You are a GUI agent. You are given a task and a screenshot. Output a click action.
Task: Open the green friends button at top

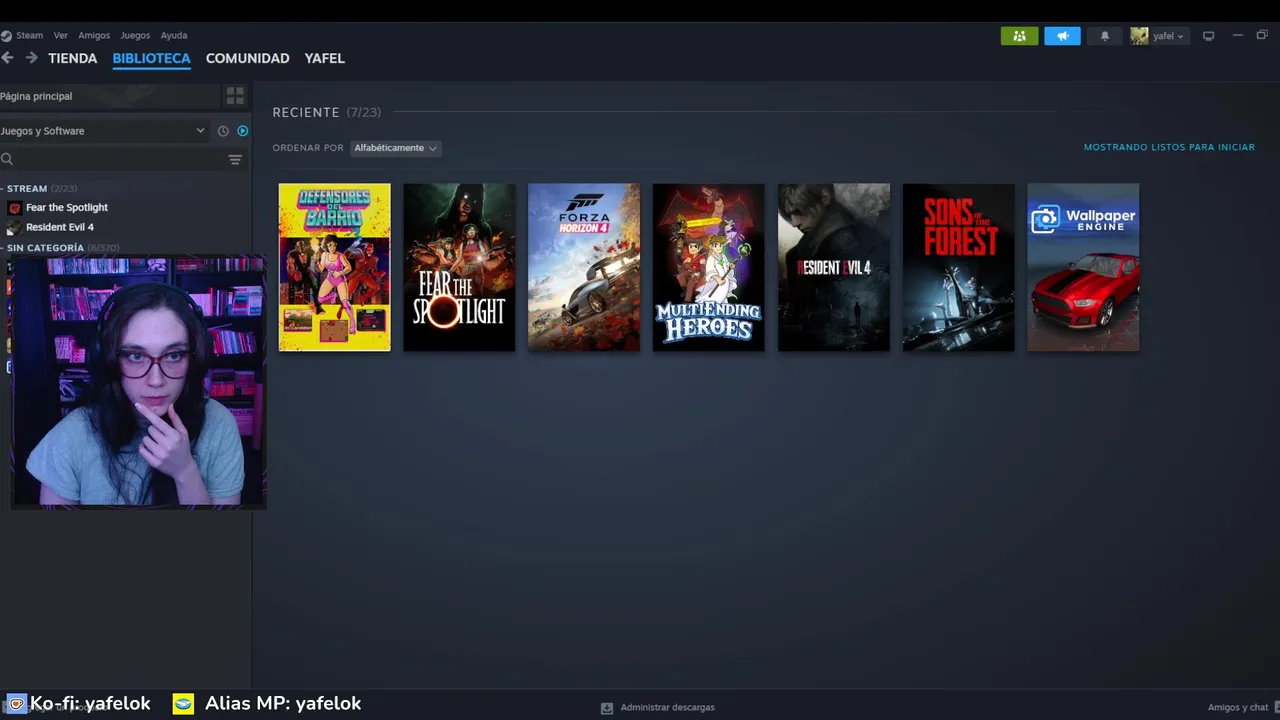coord(1019,36)
